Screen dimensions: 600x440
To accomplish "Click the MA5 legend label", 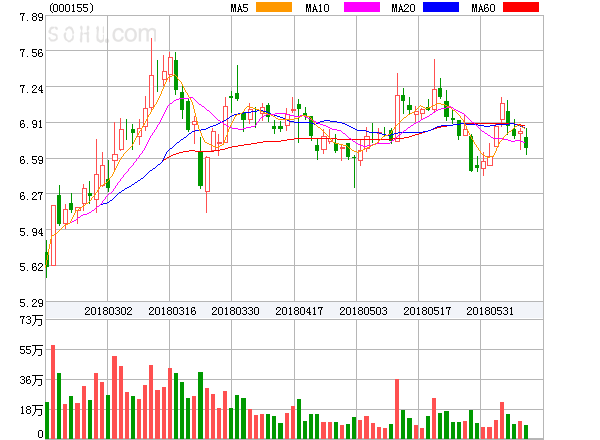I will (x=239, y=8).
